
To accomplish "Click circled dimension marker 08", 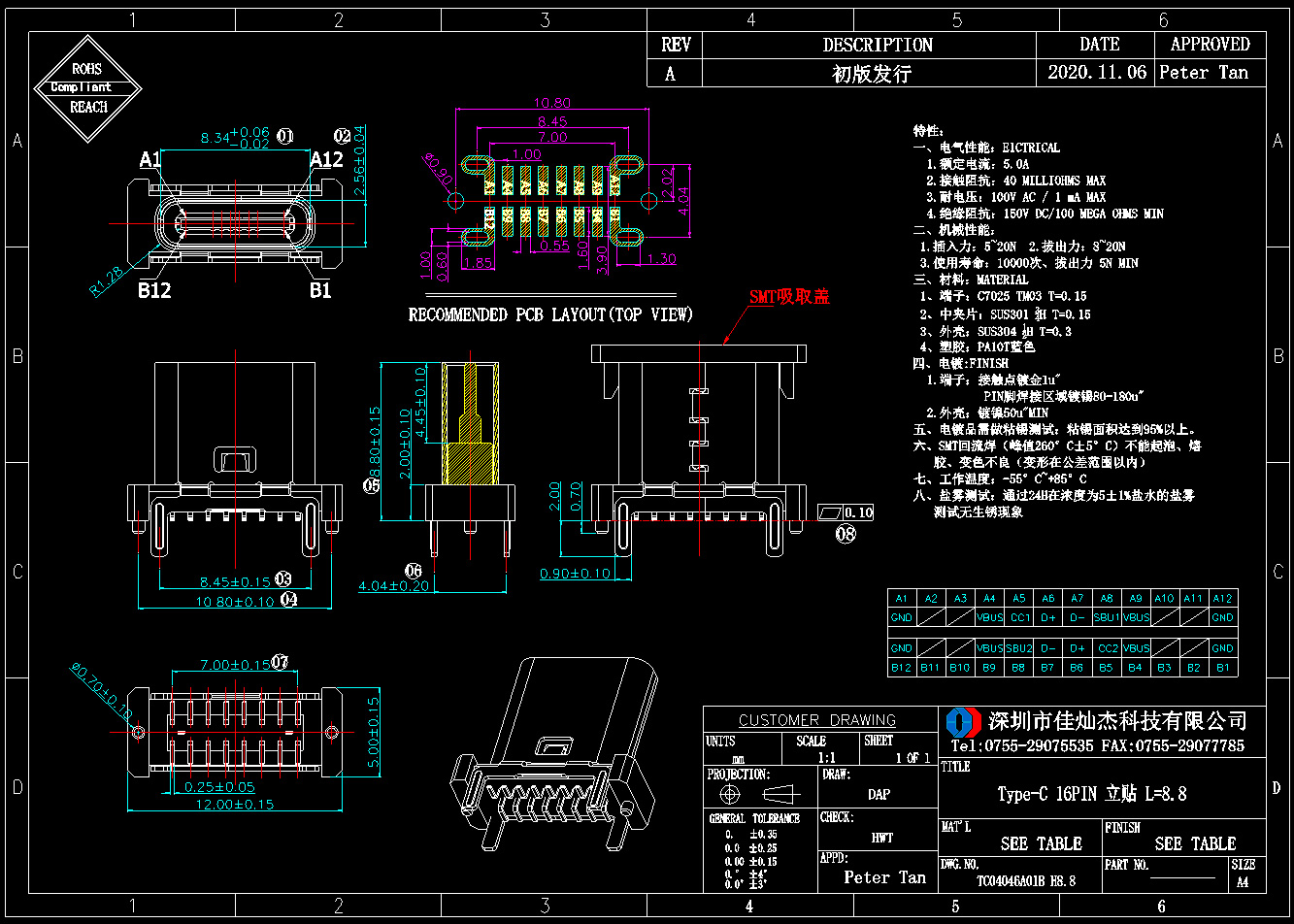I will (846, 533).
